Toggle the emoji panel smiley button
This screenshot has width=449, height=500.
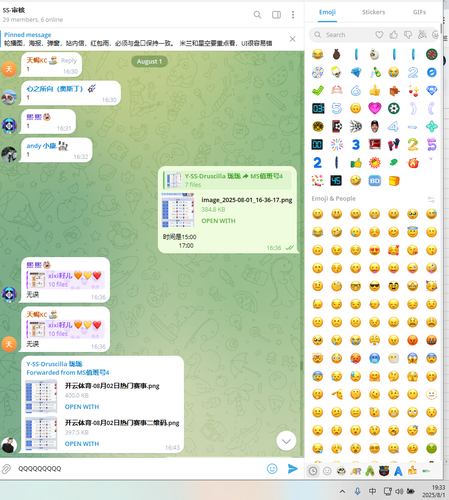click(x=272, y=469)
